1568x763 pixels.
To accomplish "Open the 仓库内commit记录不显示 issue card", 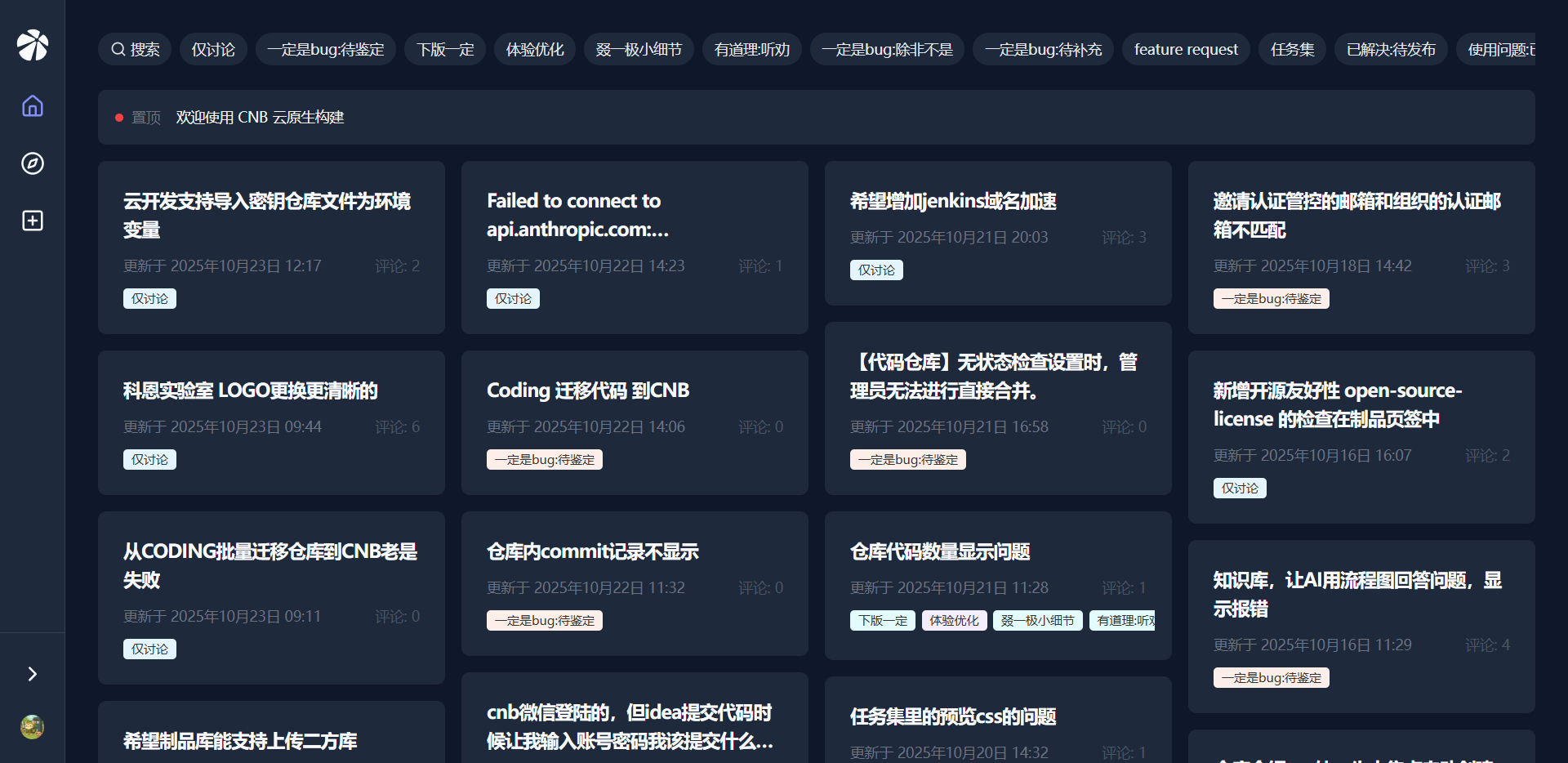I will pos(592,551).
